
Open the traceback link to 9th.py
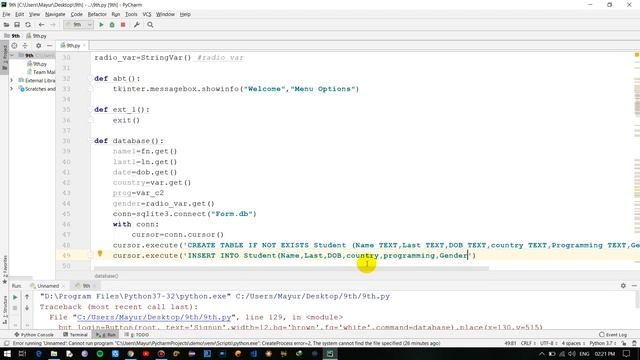point(154,317)
